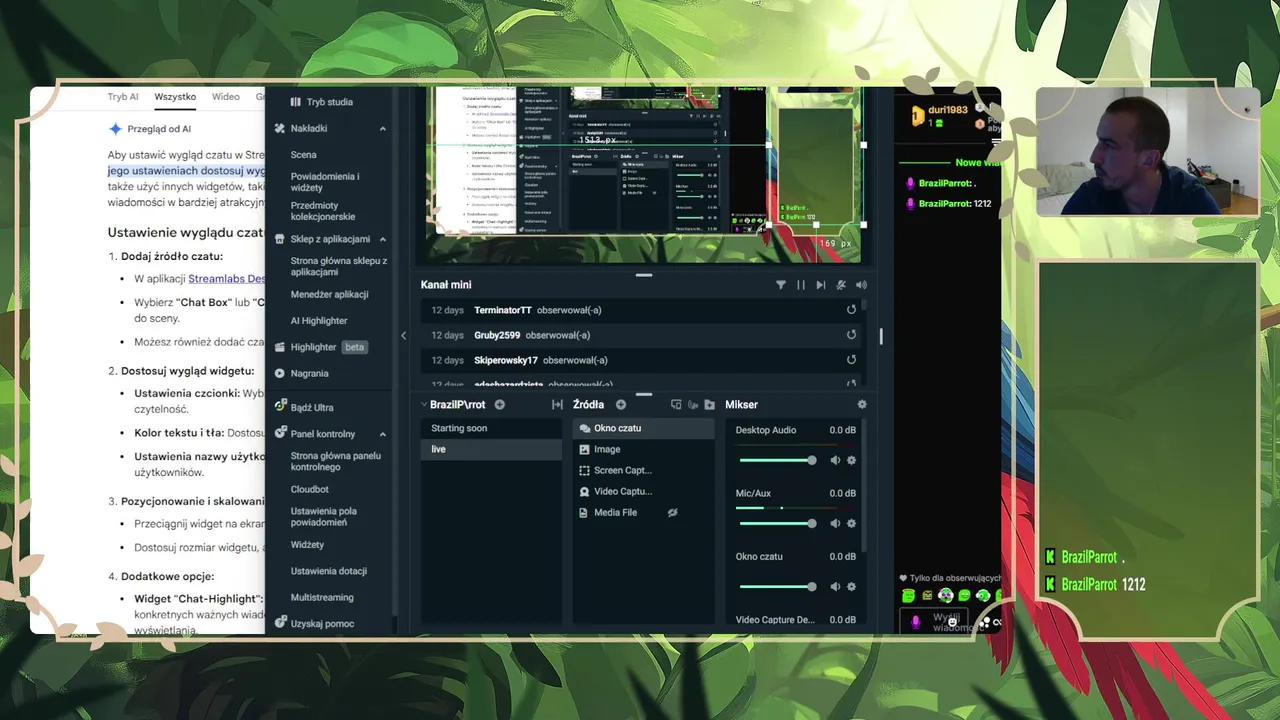Open Desktop Audio settings gear
The height and width of the screenshot is (720, 1280).
pyautogui.click(x=851, y=460)
